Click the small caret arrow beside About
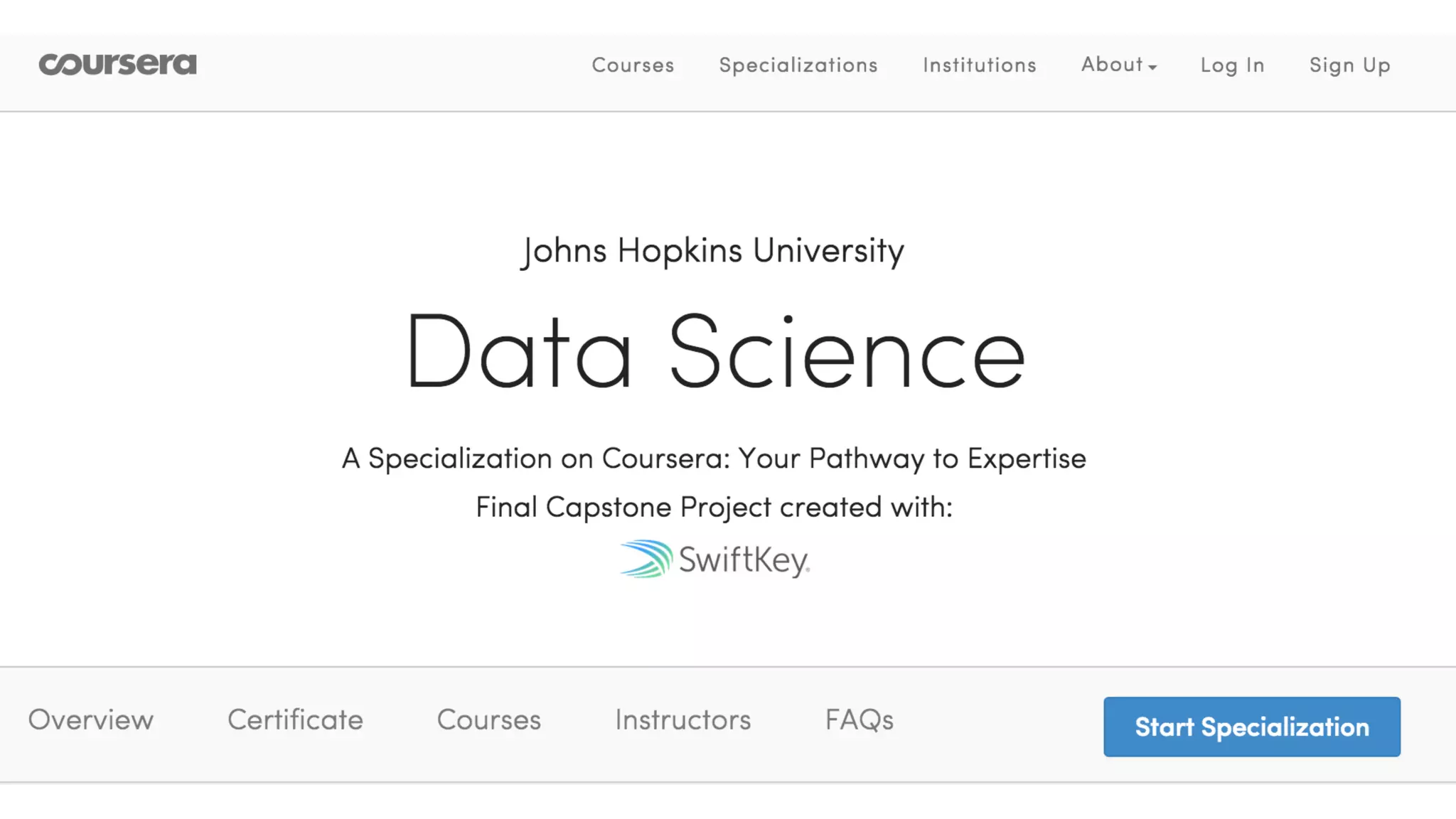The height and width of the screenshot is (819, 1456). pos(1152,67)
